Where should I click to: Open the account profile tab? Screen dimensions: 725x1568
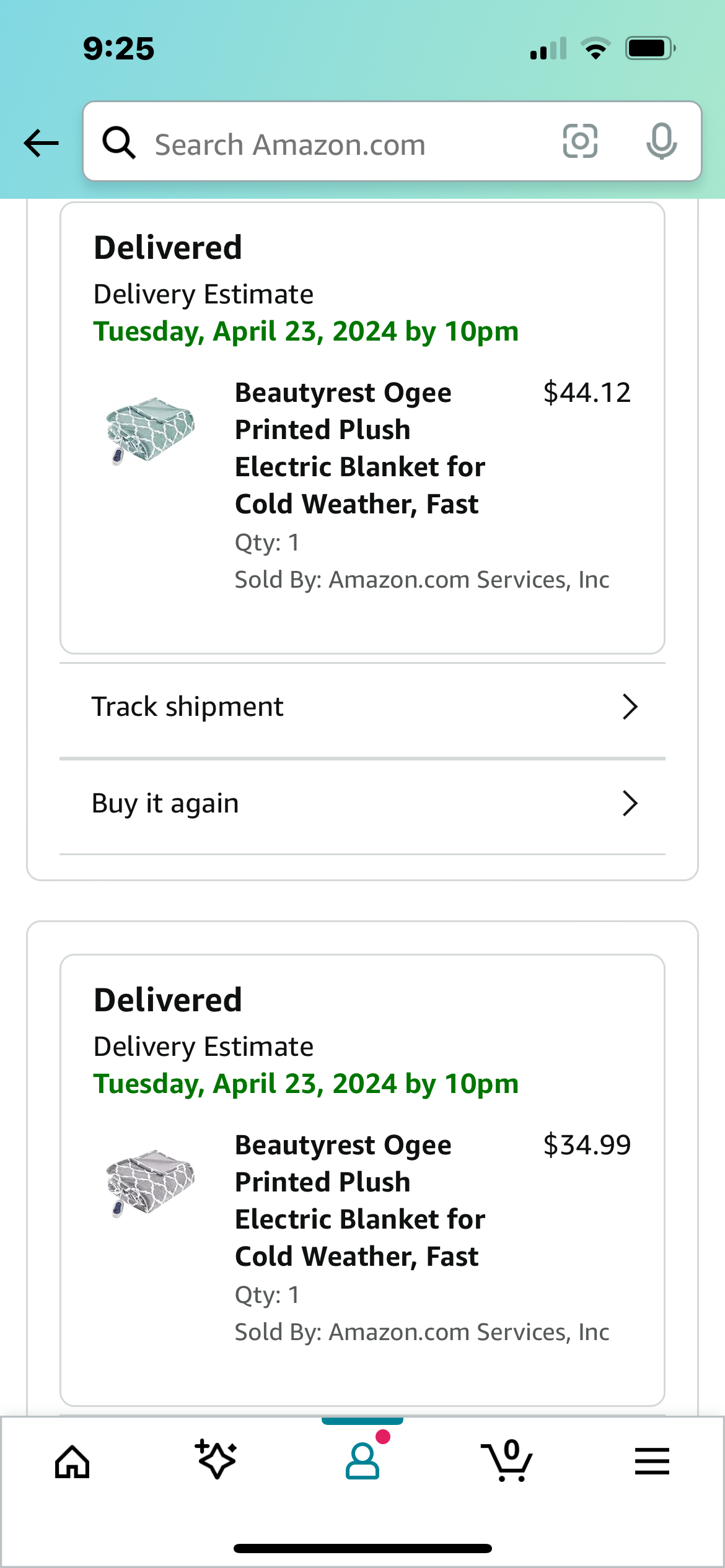362,1460
